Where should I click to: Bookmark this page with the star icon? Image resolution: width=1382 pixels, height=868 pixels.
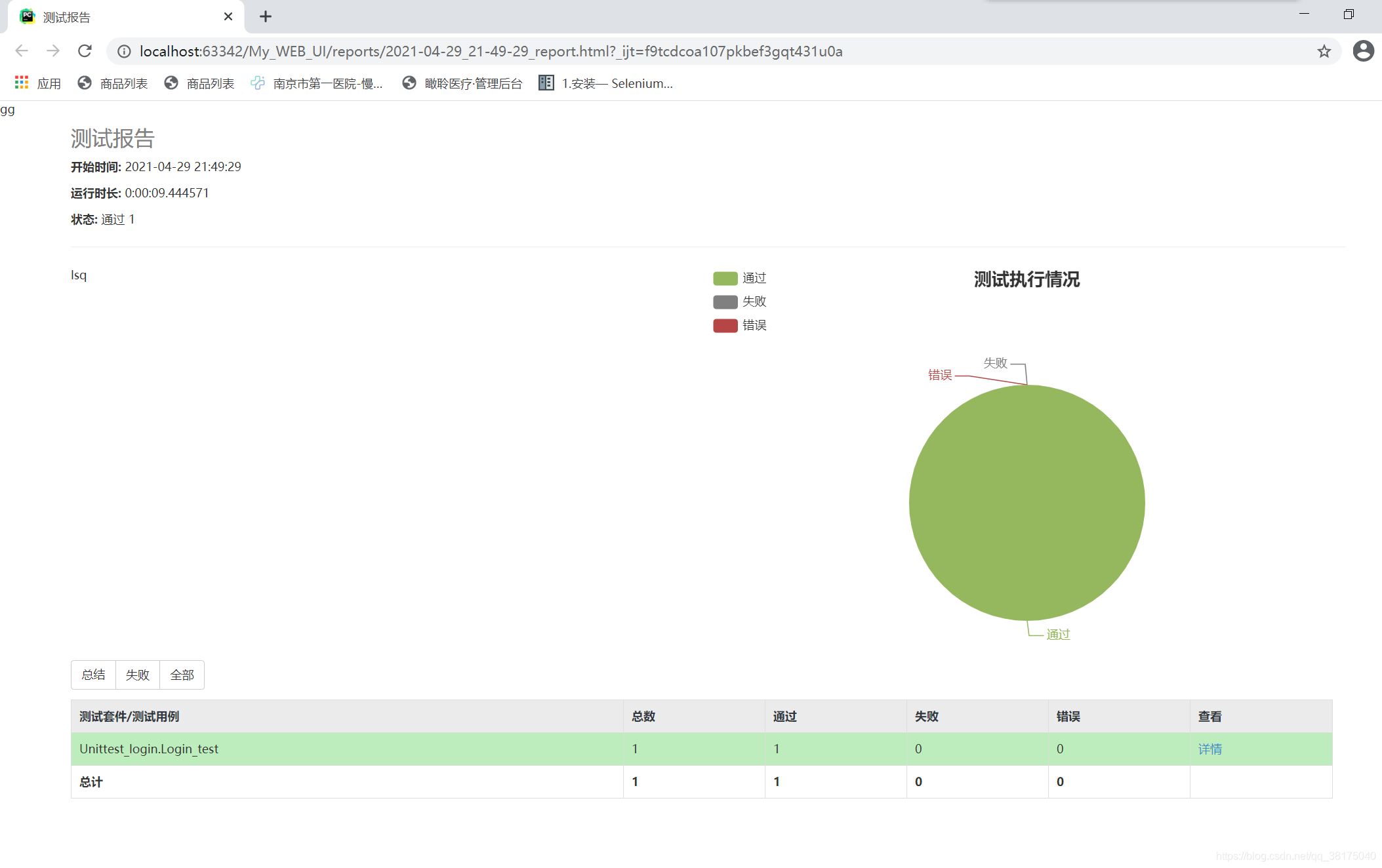coord(1324,51)
